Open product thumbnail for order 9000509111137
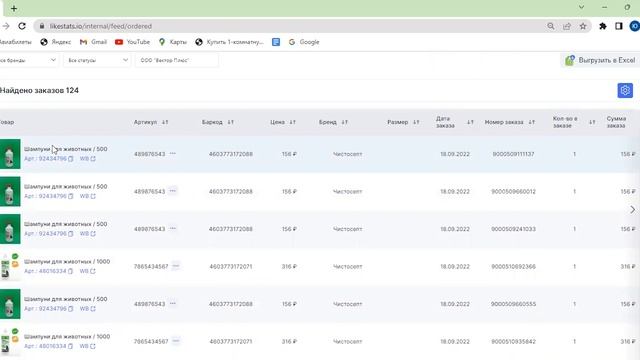Viewport: 640px width, 360px height. point(10,154)
